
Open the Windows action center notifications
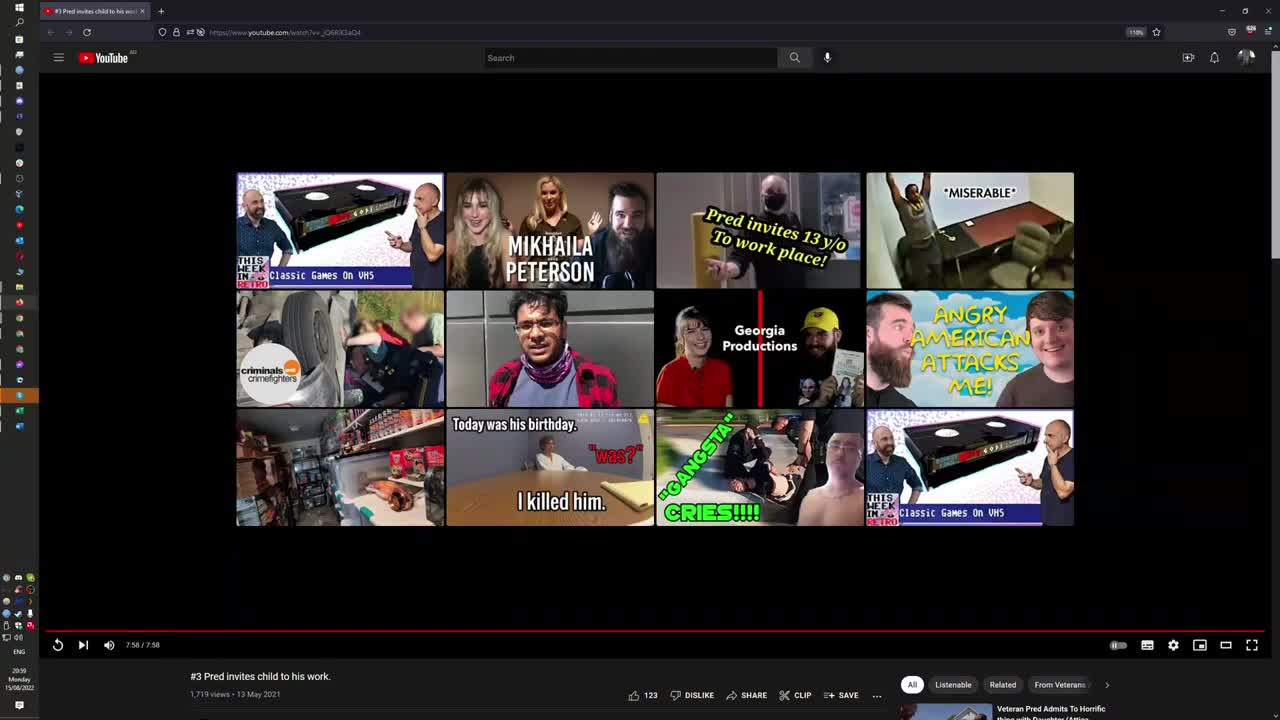(19, 705)
